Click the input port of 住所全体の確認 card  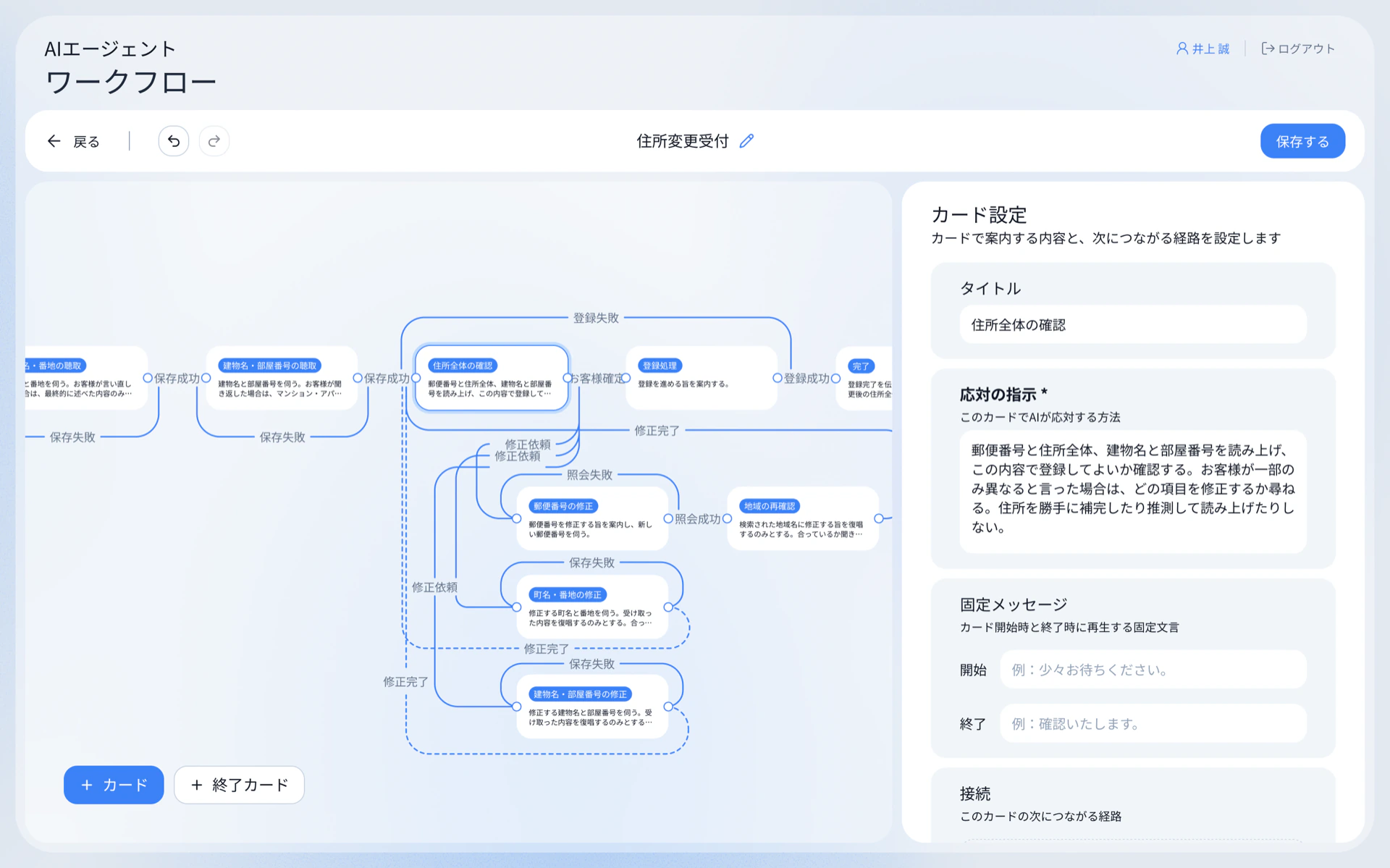tap(416, 378)
